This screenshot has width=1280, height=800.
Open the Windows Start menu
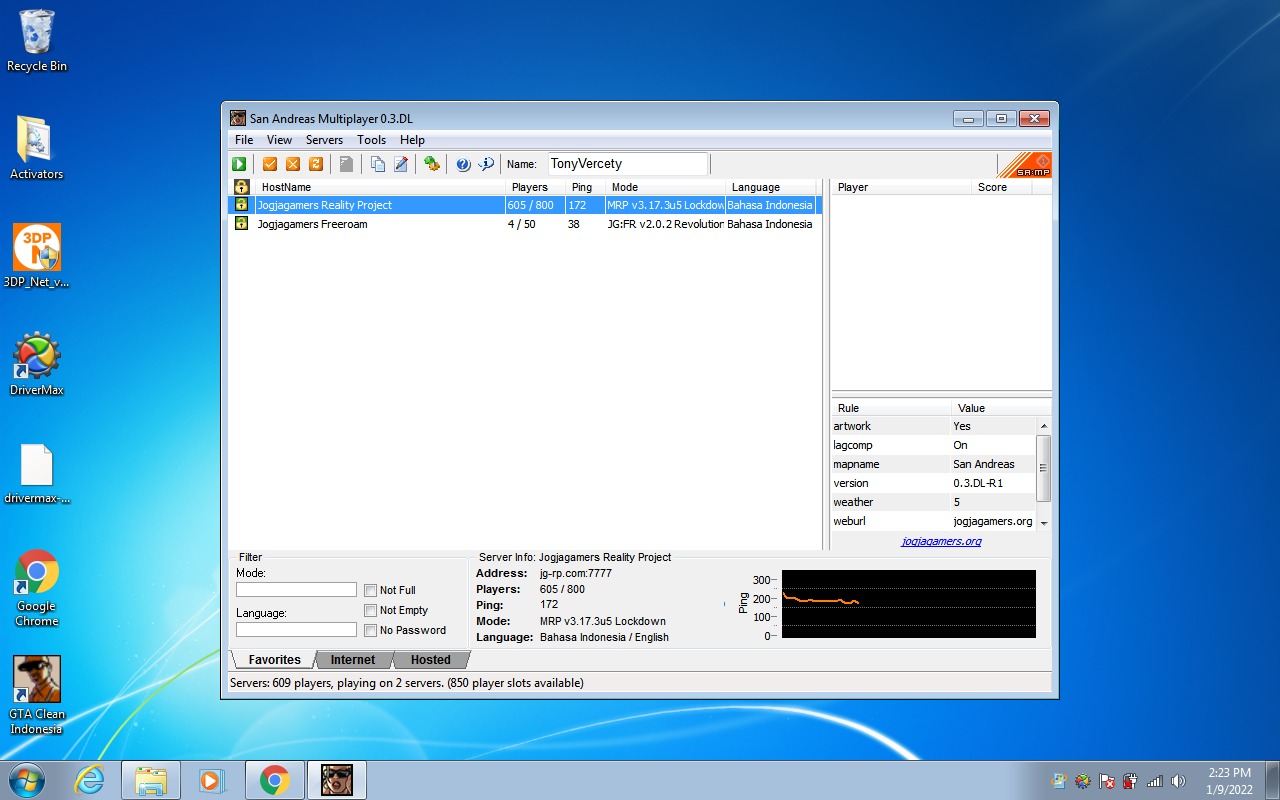click(27, 780)
